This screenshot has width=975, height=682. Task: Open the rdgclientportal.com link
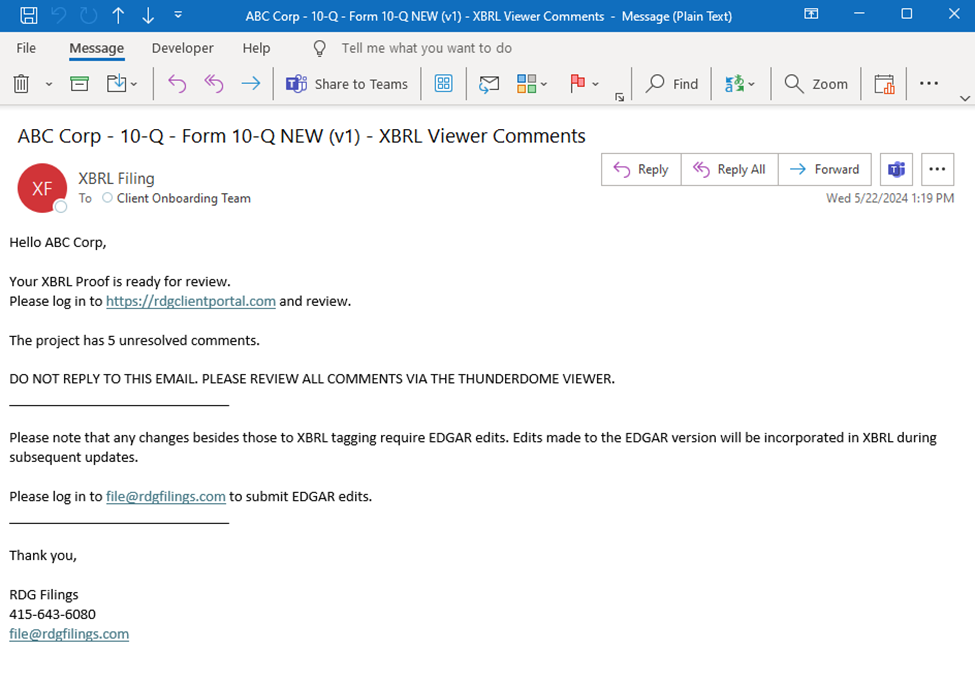[x=190, y=301]
